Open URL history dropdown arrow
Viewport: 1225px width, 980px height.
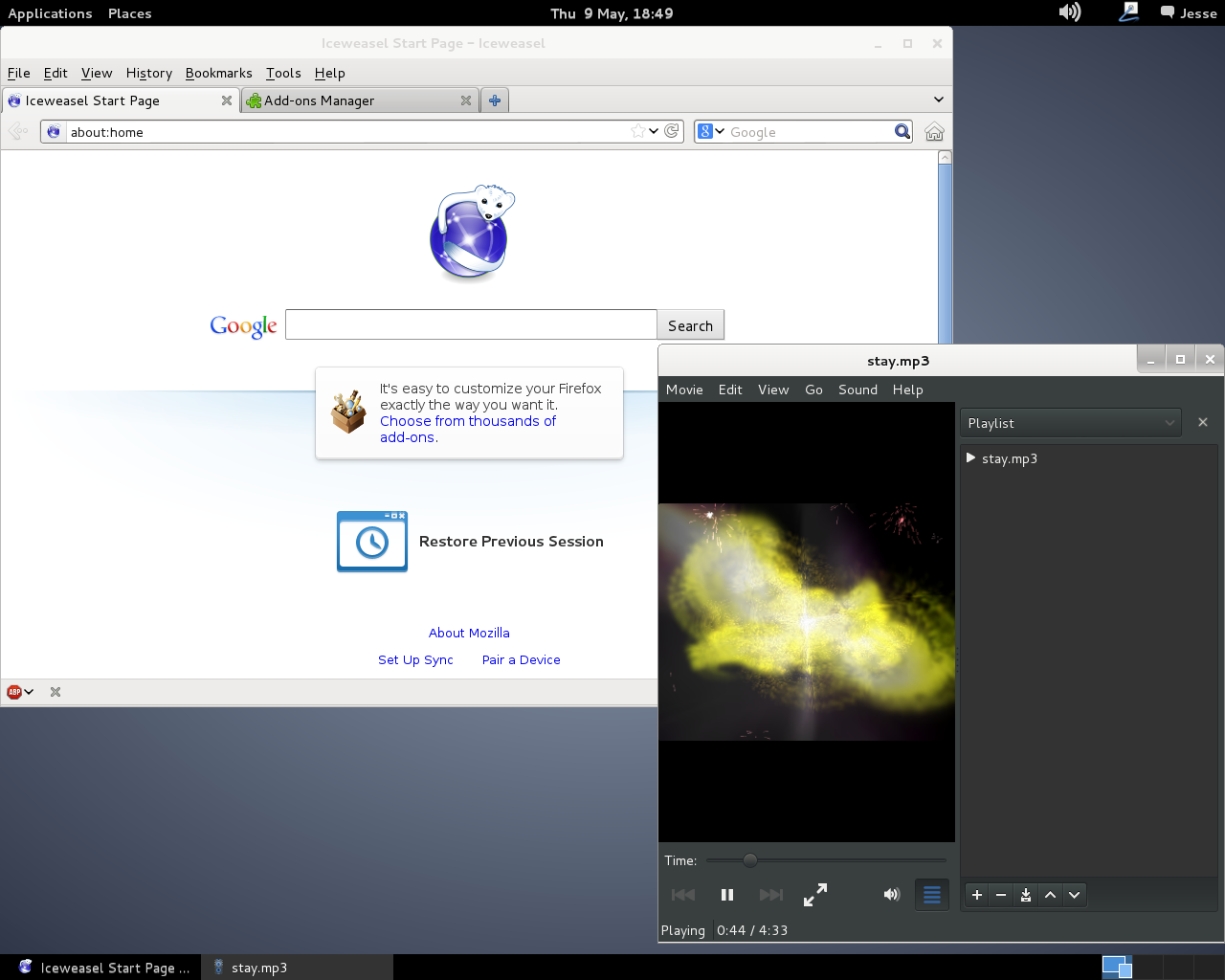pyautogui.click(x=654, y=131)
